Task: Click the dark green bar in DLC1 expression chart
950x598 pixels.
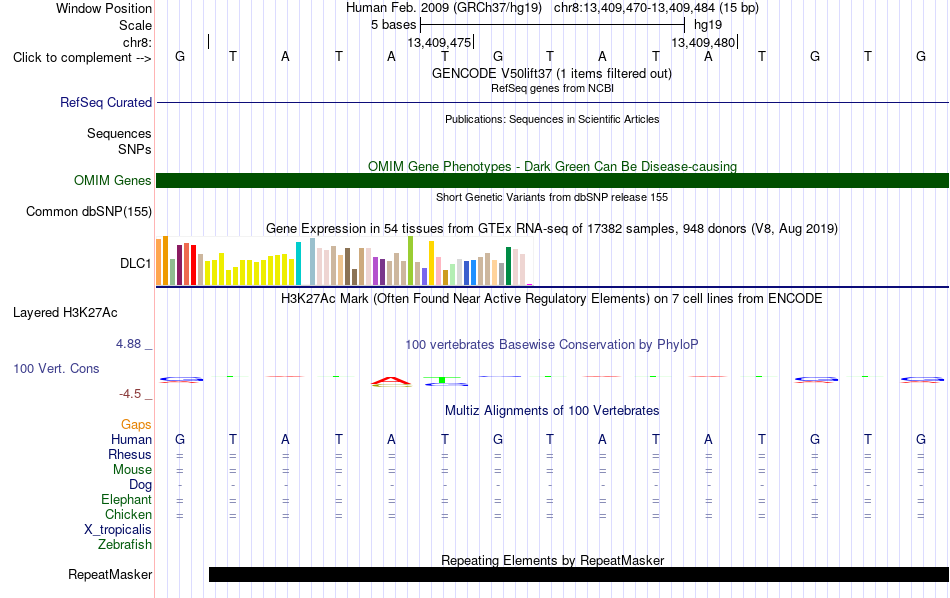Action: click(x=508, y=266)
